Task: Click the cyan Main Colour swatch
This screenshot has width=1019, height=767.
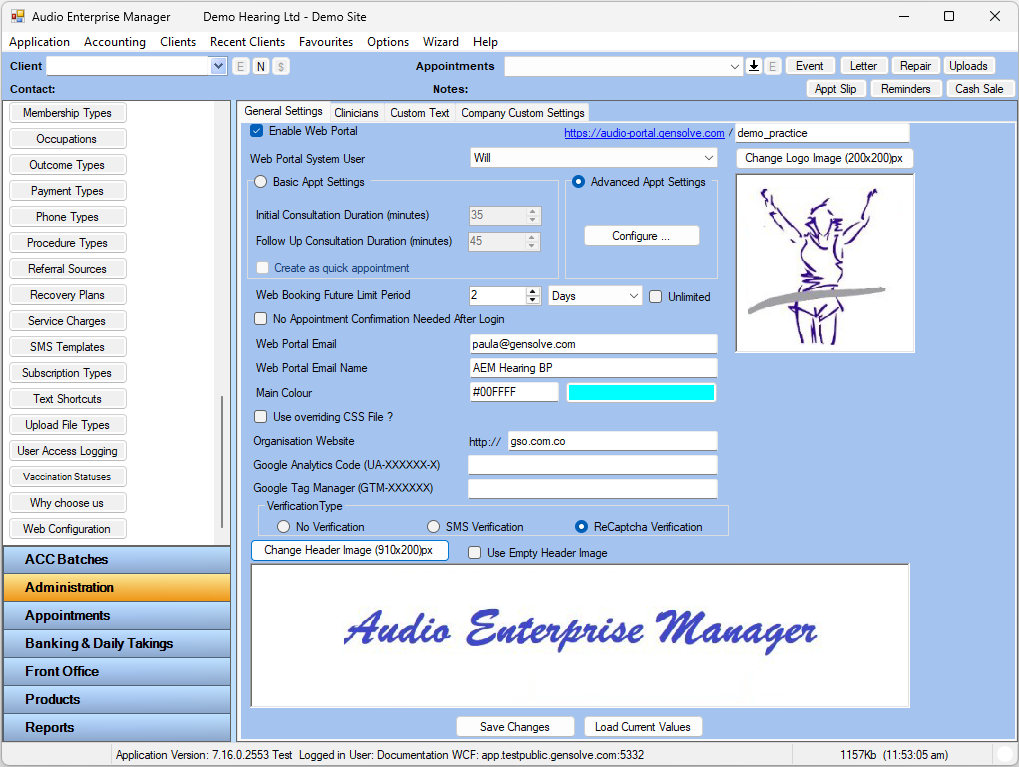Action: [641, 393]
